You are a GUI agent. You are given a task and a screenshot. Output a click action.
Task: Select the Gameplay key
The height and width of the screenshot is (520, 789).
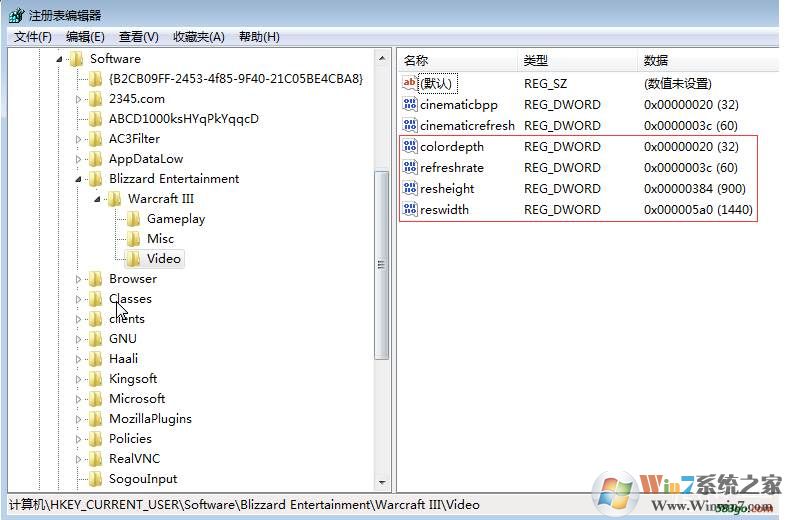(x=176, y=219)
